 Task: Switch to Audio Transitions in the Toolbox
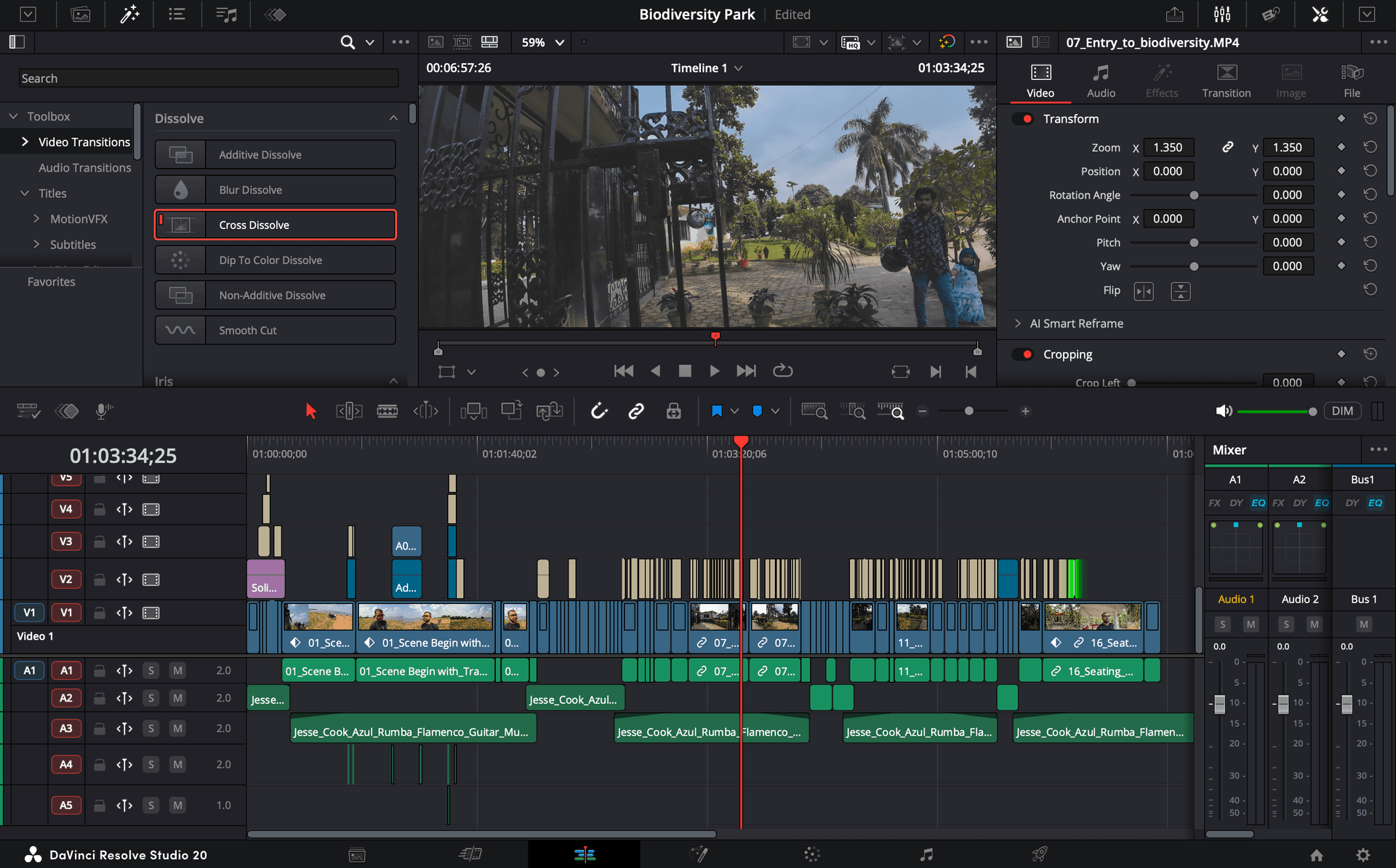[85, 167]
